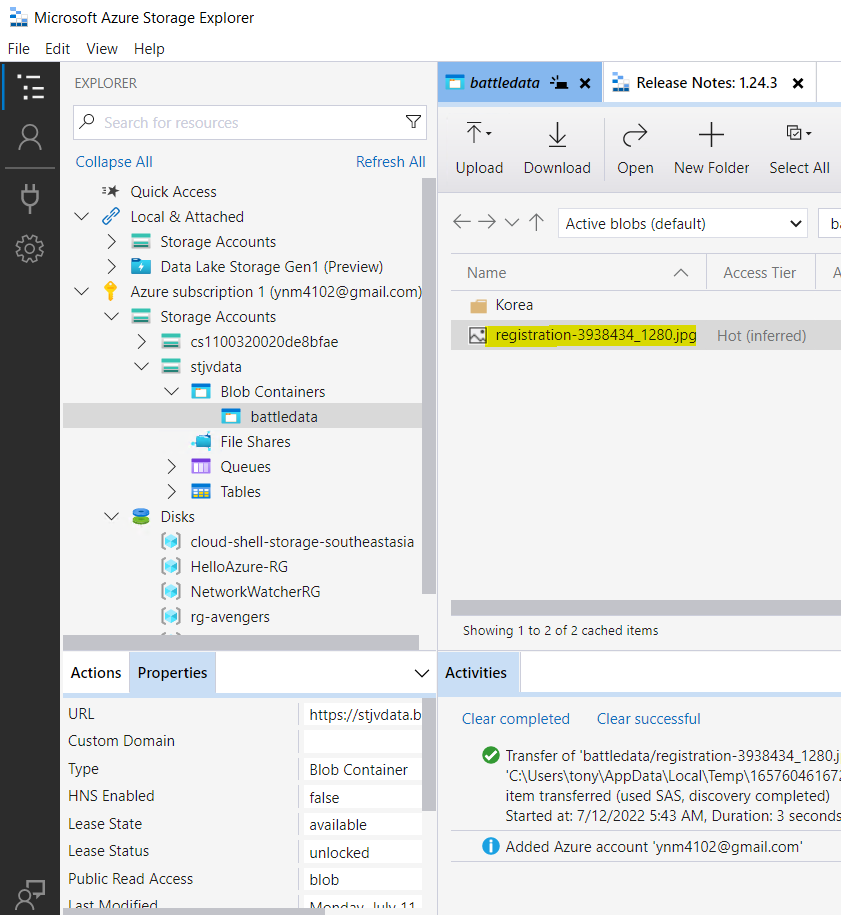The height and width of the screenshot is (915, 841).
Task: Click the Collapse All link
Action: click(114, 162)
